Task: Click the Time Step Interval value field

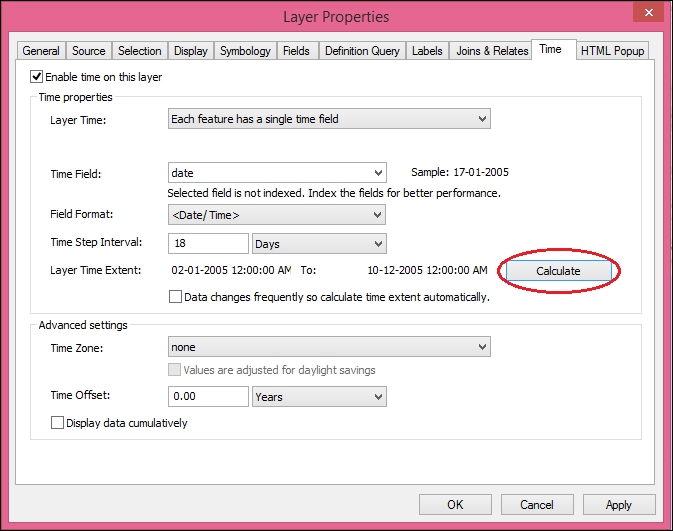Action: (x=208, y=244)
